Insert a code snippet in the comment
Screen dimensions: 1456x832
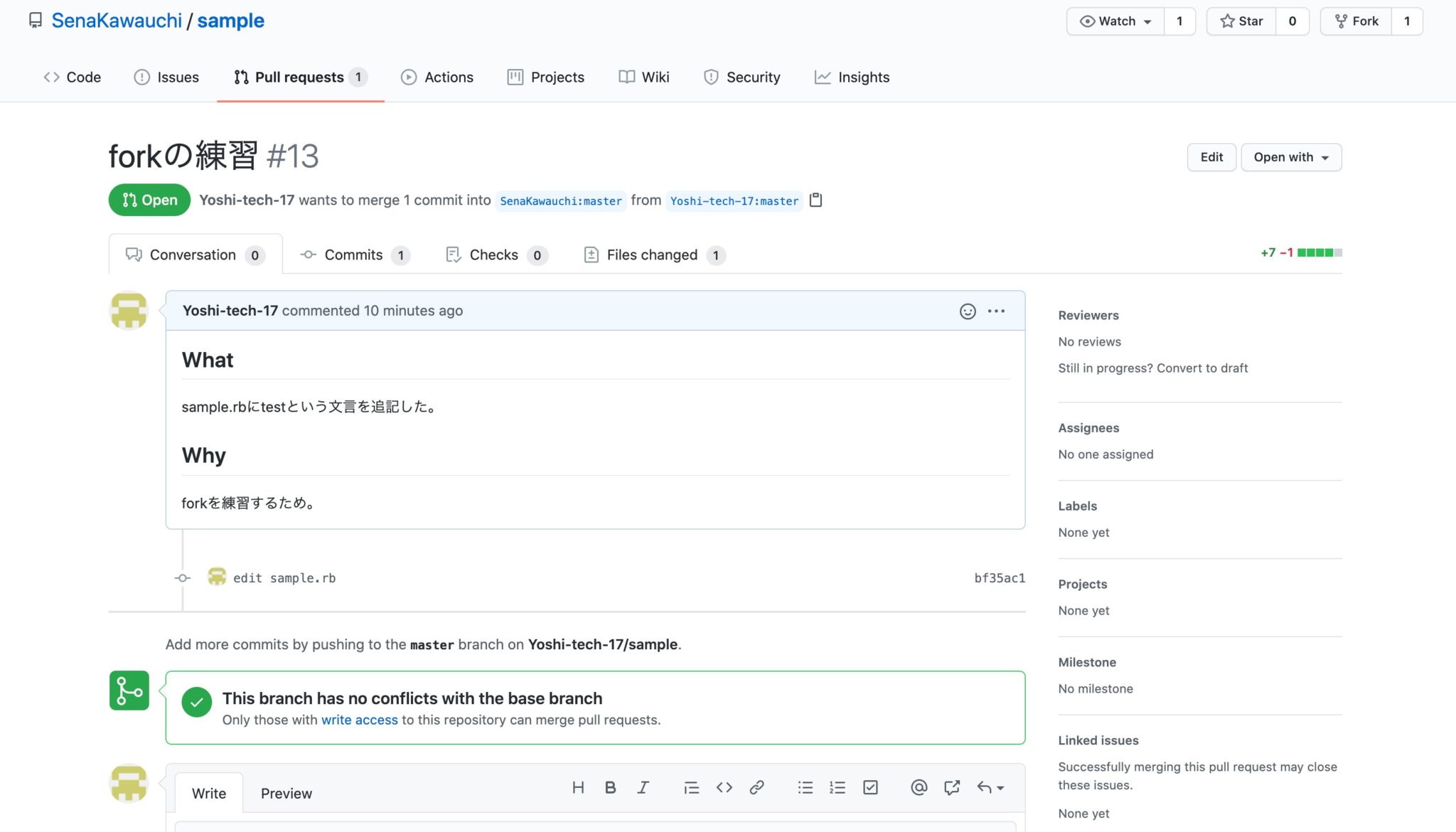(724, 787)
